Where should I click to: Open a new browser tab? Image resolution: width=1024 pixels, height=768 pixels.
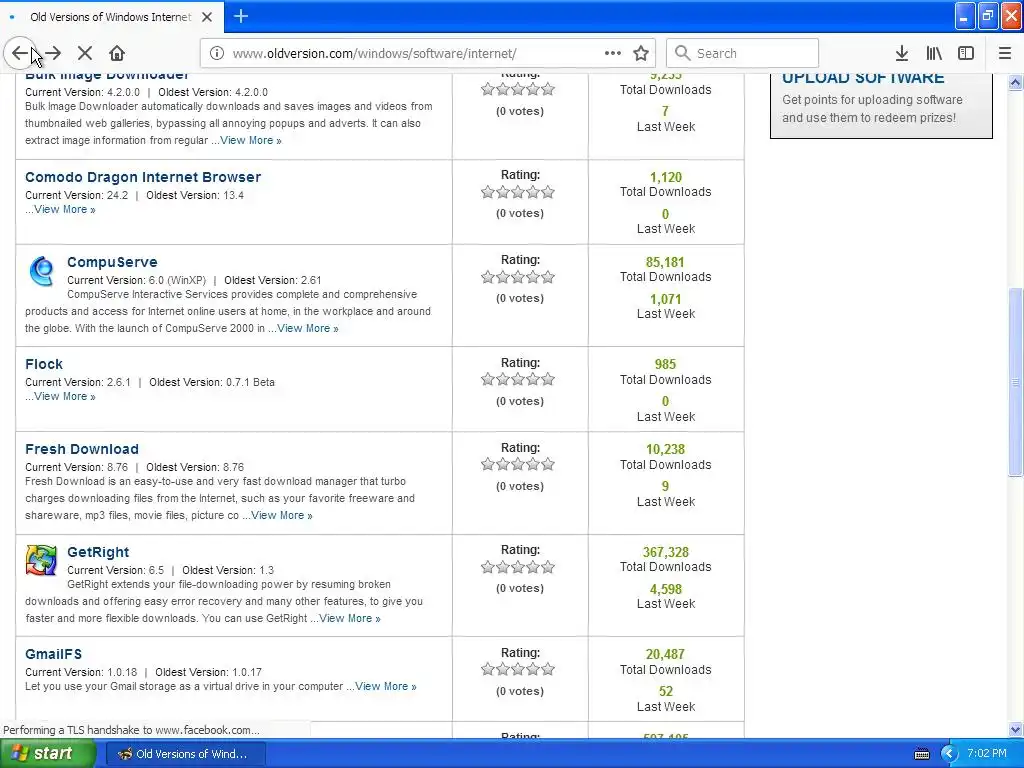(x=240, y=16)
